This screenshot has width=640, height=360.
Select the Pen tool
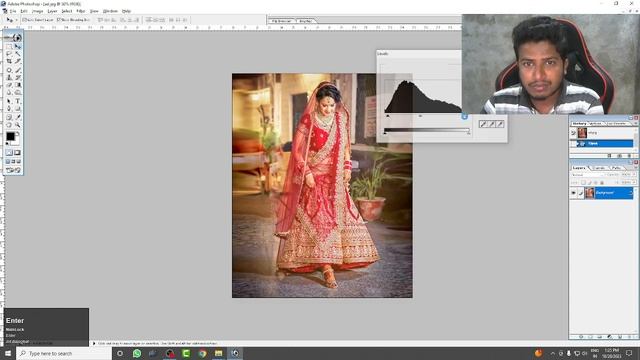click(9, 109)
